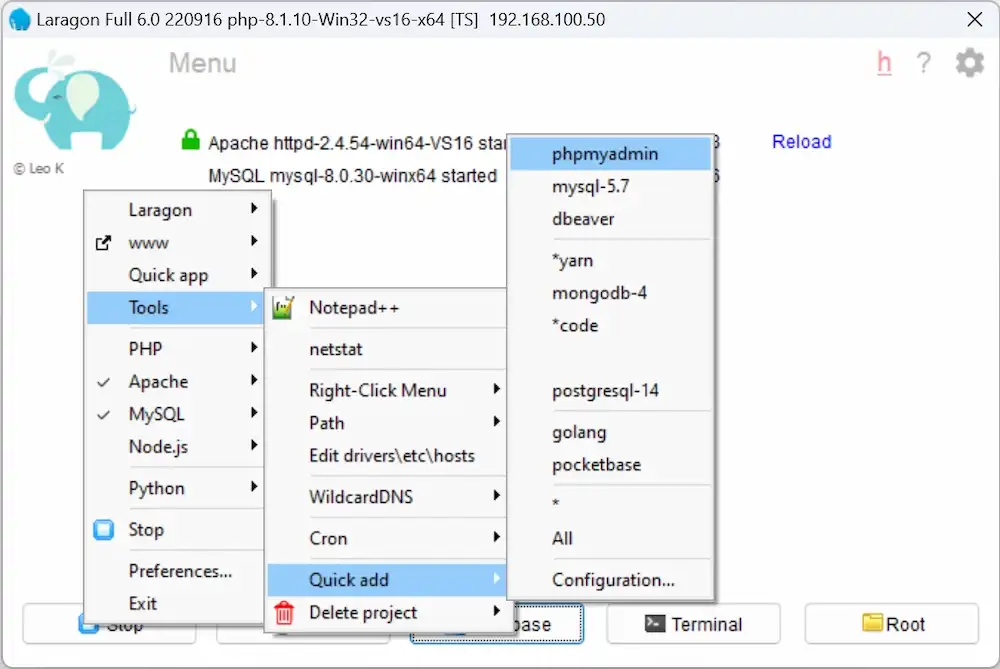Close the Laragon window
Image resolution: width=1000 pixels, height=669 pixels.
point(974,19)
